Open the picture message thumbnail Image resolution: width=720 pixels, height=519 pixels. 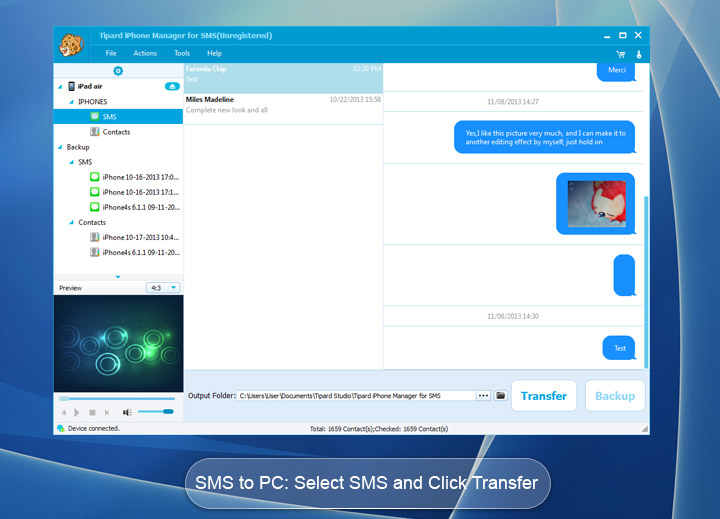(596, 204)
